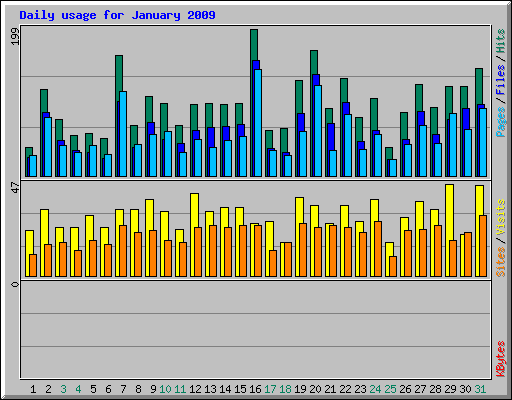512x400 pixels.
Task: Pick day '23' axis label
Action: point(360,389)
